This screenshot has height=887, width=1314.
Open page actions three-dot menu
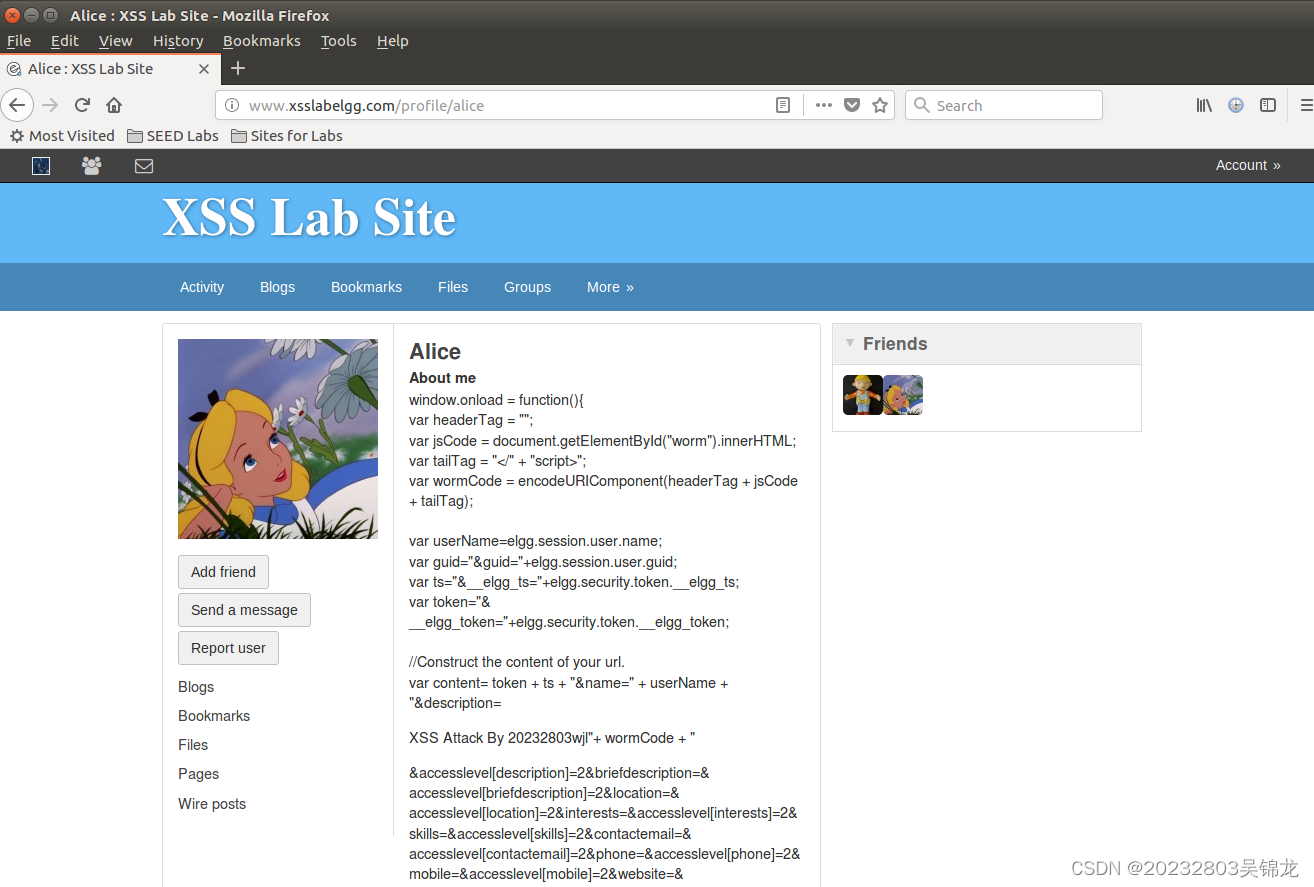tap(823, 105)
